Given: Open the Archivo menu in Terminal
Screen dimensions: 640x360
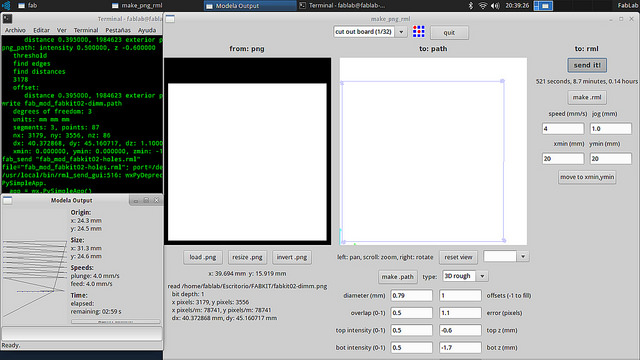Looking at the screenshot, I should click(x=15, y=30).
